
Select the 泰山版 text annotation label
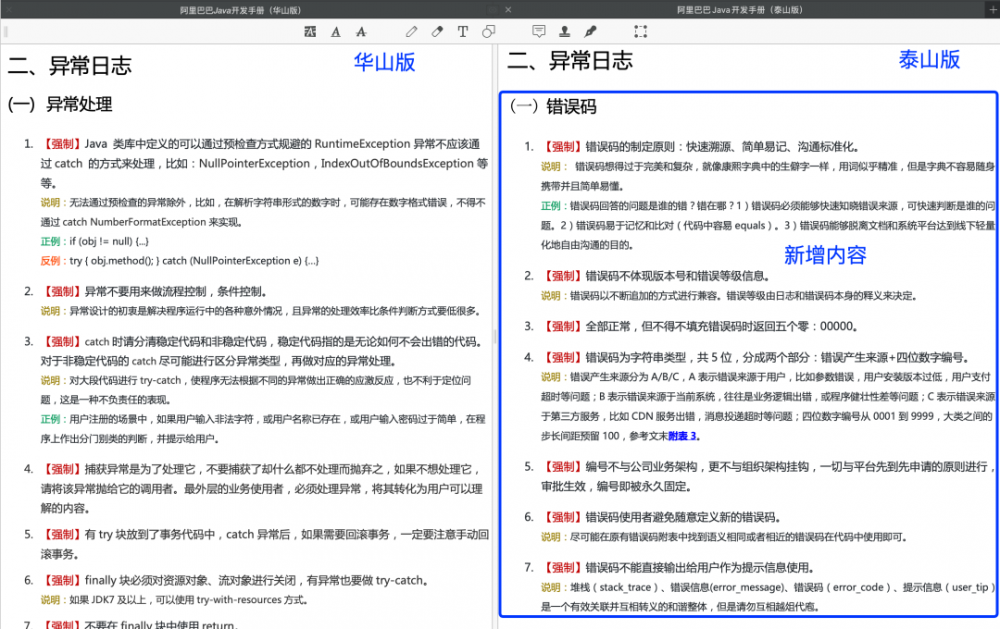pos(928,60)
